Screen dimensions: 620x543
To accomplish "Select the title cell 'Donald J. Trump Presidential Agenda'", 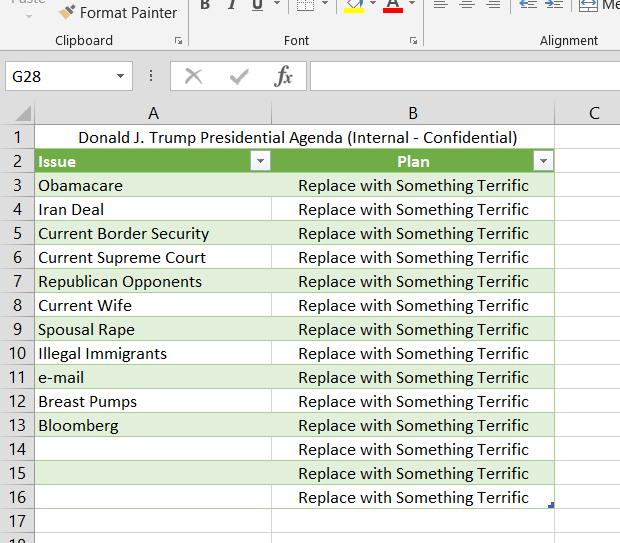I will (297, 138).
